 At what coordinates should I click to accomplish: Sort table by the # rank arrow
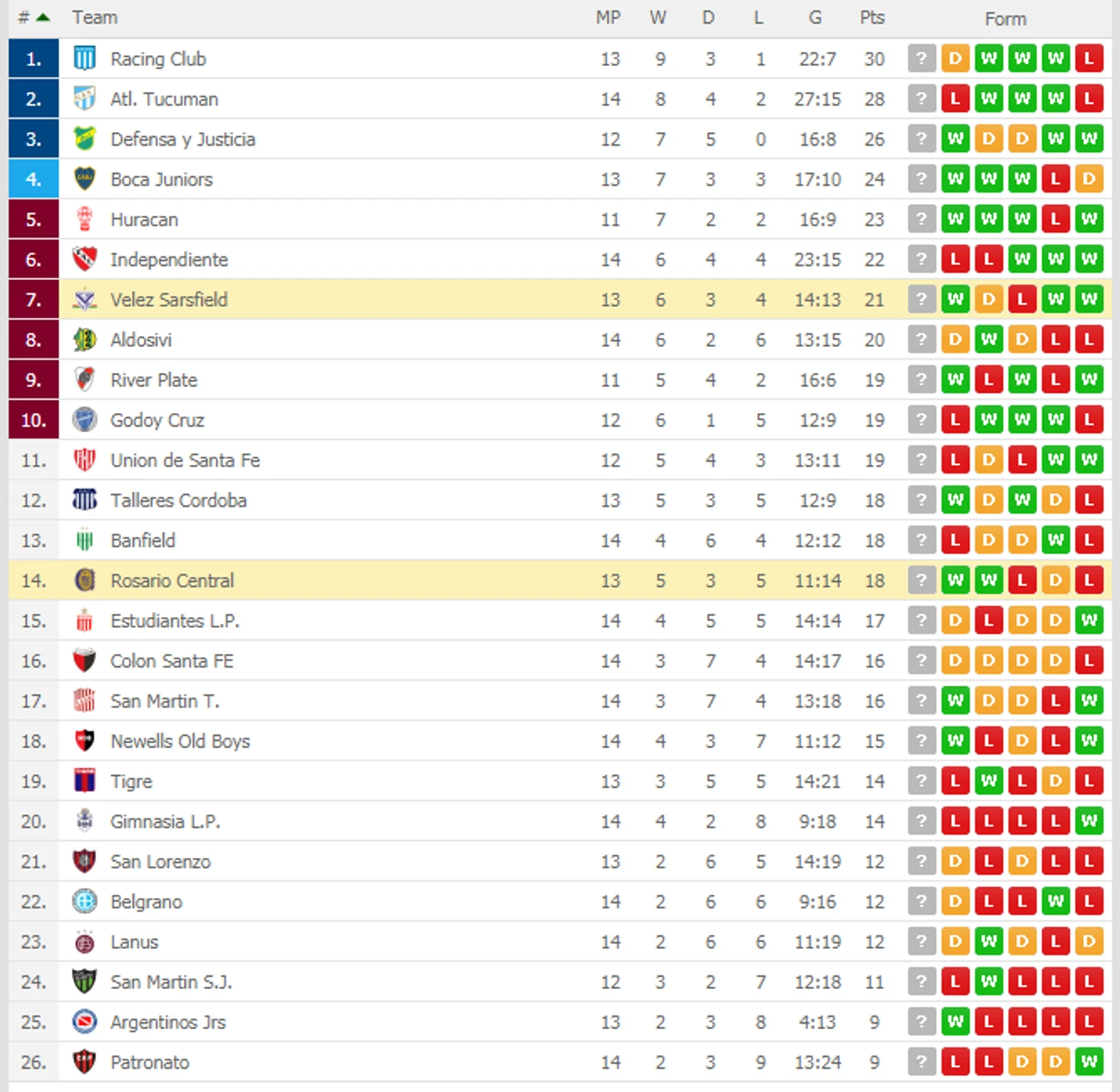[x=43, y=18]
